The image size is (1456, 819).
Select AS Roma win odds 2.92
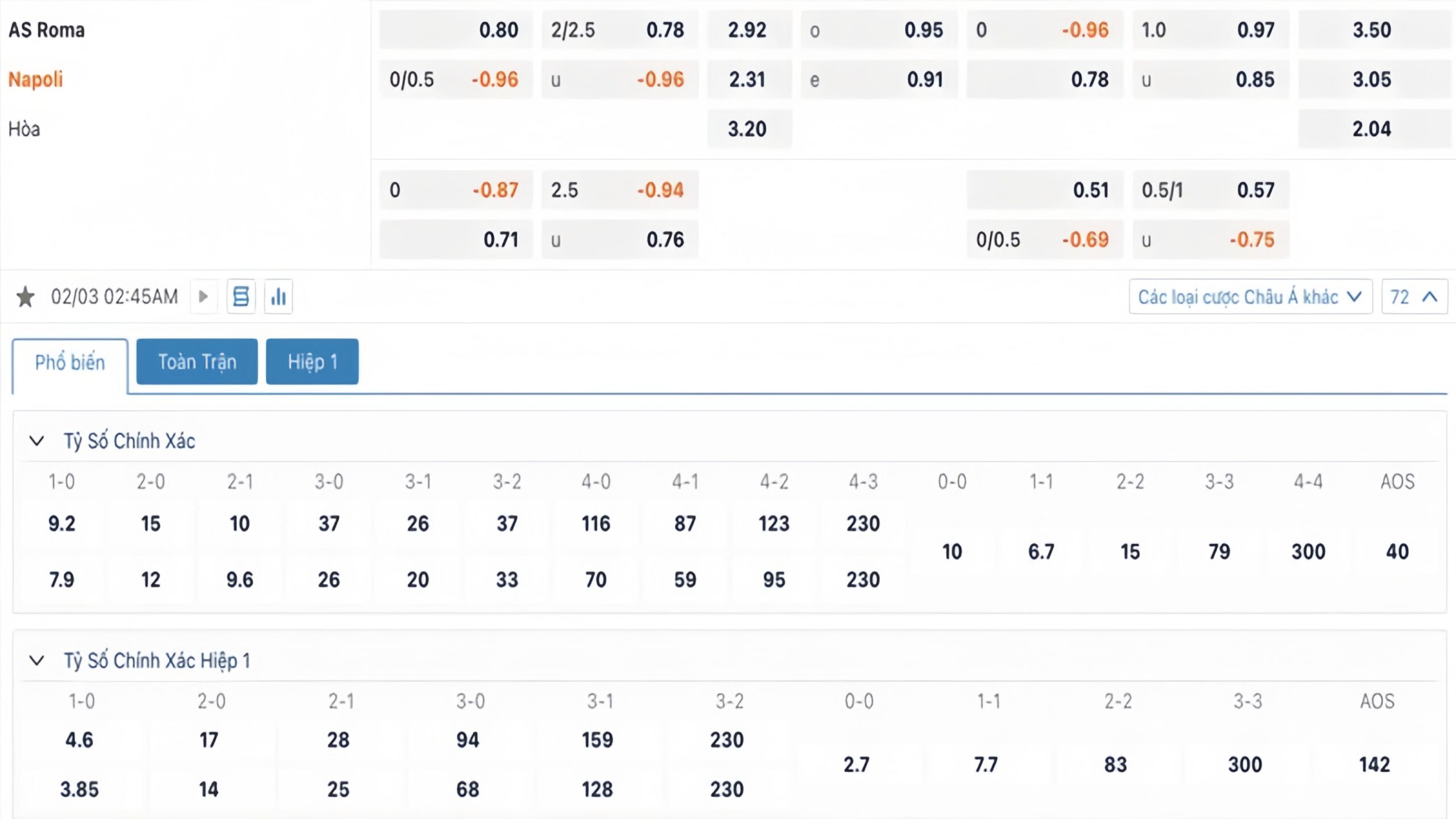coord(748,30)
